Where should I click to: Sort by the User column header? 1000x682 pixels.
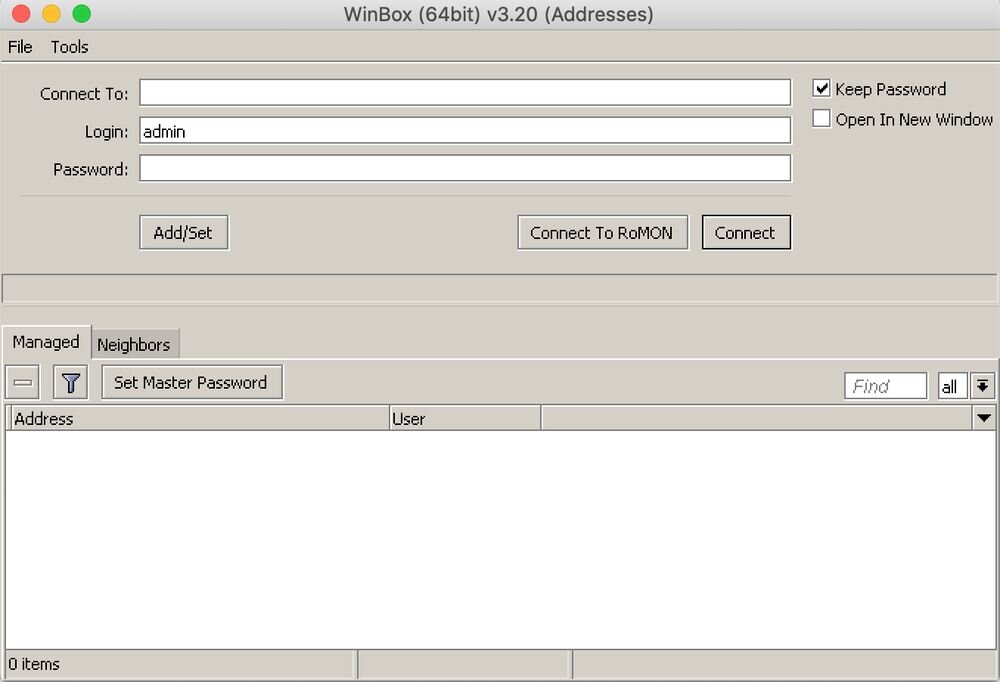coord(465,419)
